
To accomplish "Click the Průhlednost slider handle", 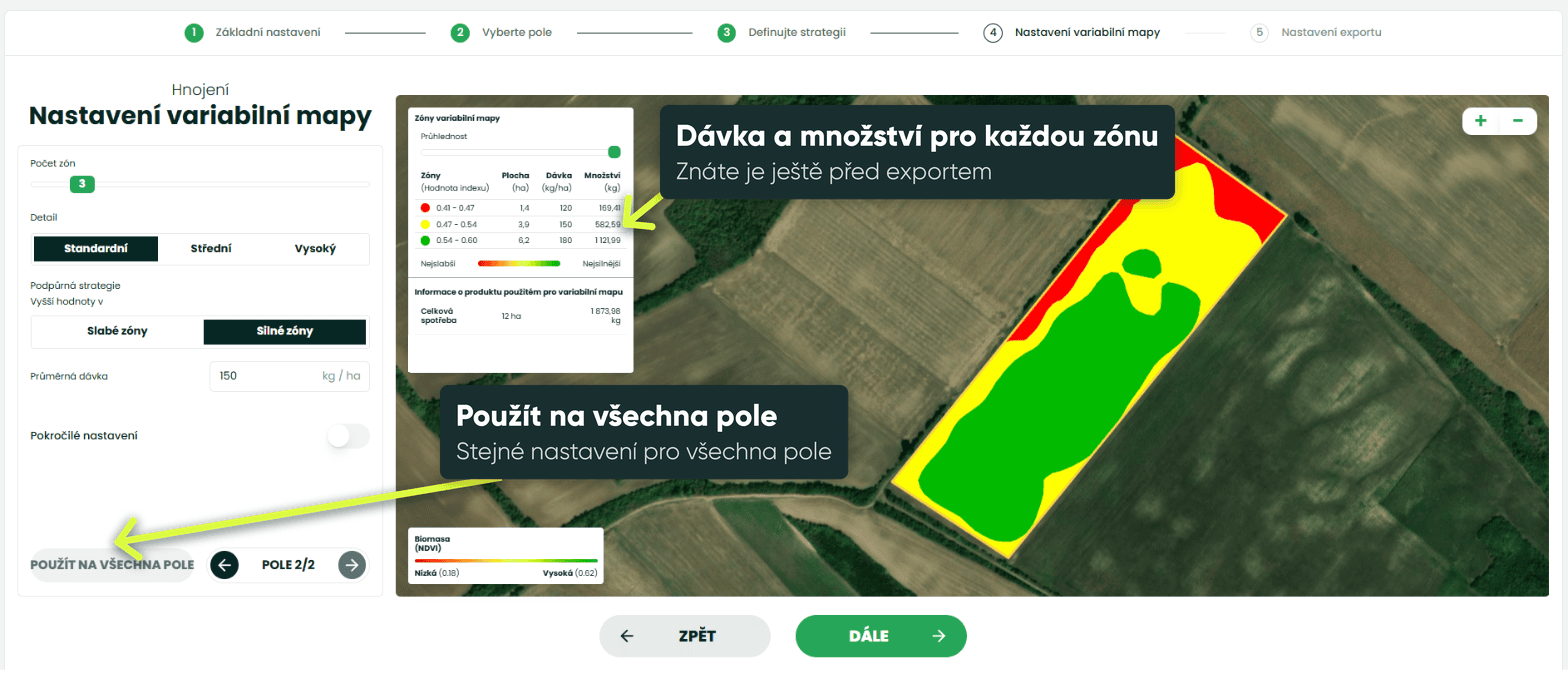I will 615,152.
